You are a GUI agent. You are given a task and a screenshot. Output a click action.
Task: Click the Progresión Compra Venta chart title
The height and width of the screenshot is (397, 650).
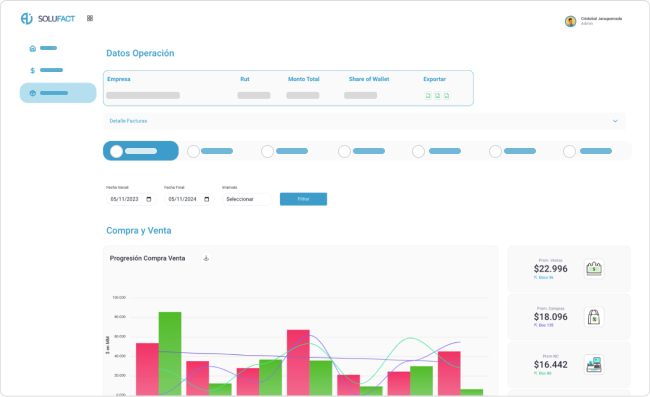click(148, 258)
